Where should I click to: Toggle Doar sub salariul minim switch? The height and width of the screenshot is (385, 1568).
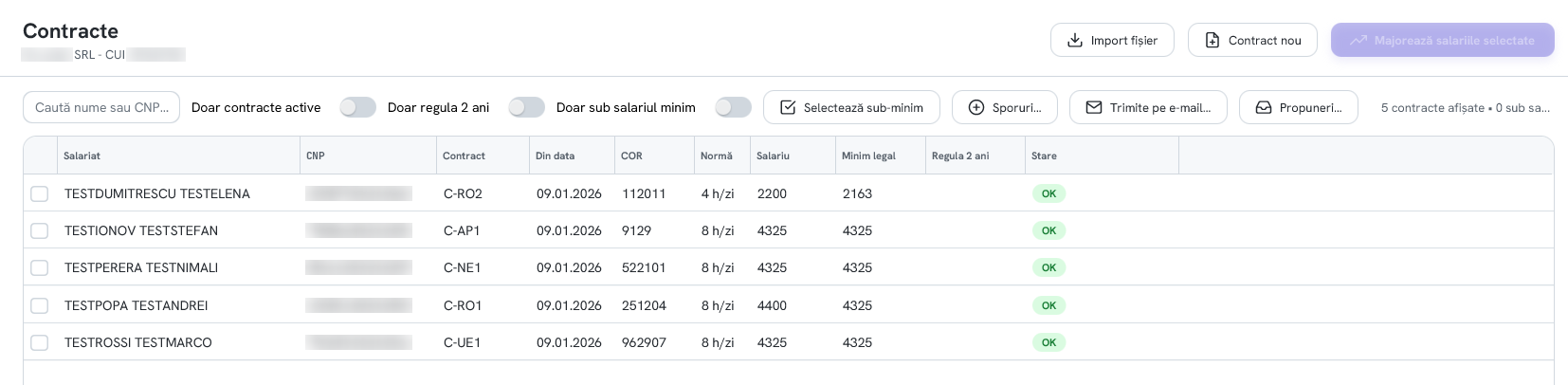click(734, 107)
